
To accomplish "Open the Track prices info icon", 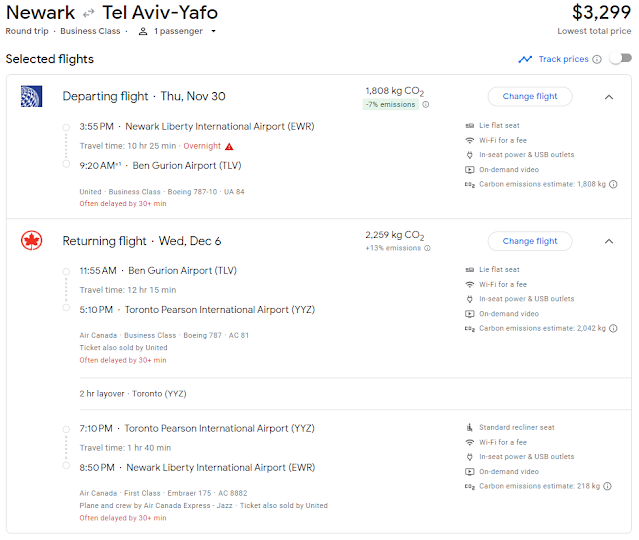I will coord(597,60).
